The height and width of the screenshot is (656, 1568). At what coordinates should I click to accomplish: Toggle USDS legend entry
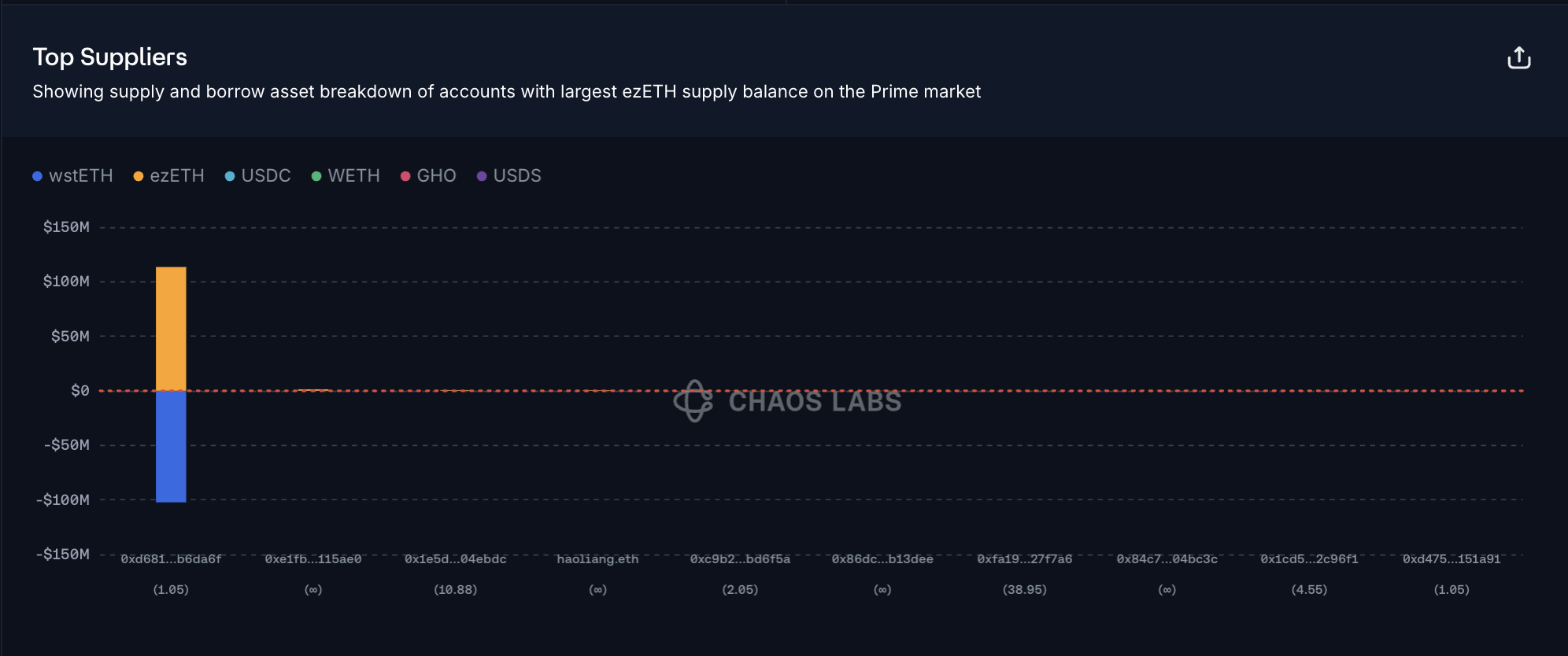(509, 175)
